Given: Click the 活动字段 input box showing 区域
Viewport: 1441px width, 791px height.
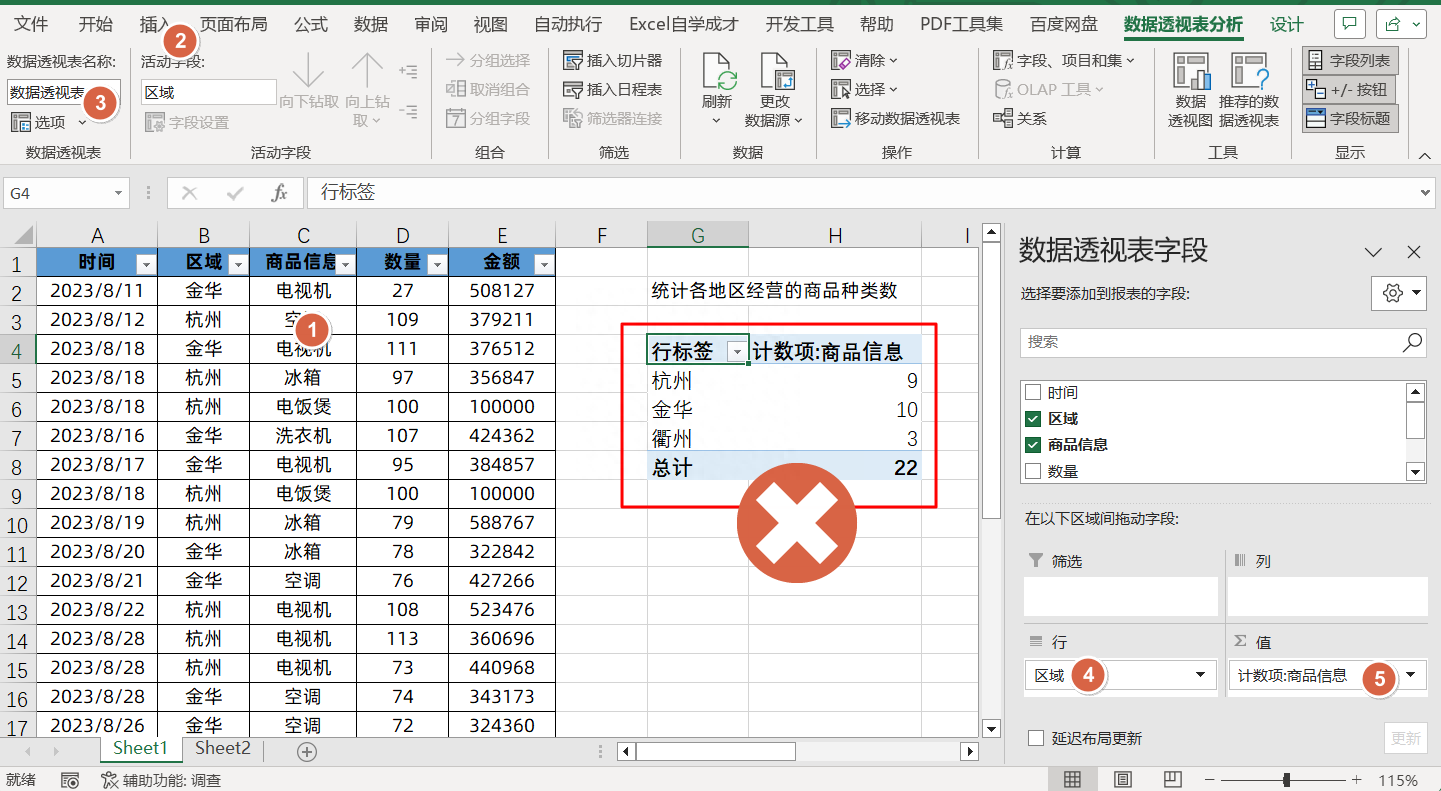Looking at the screenshot, I should [x=208, y=92].
